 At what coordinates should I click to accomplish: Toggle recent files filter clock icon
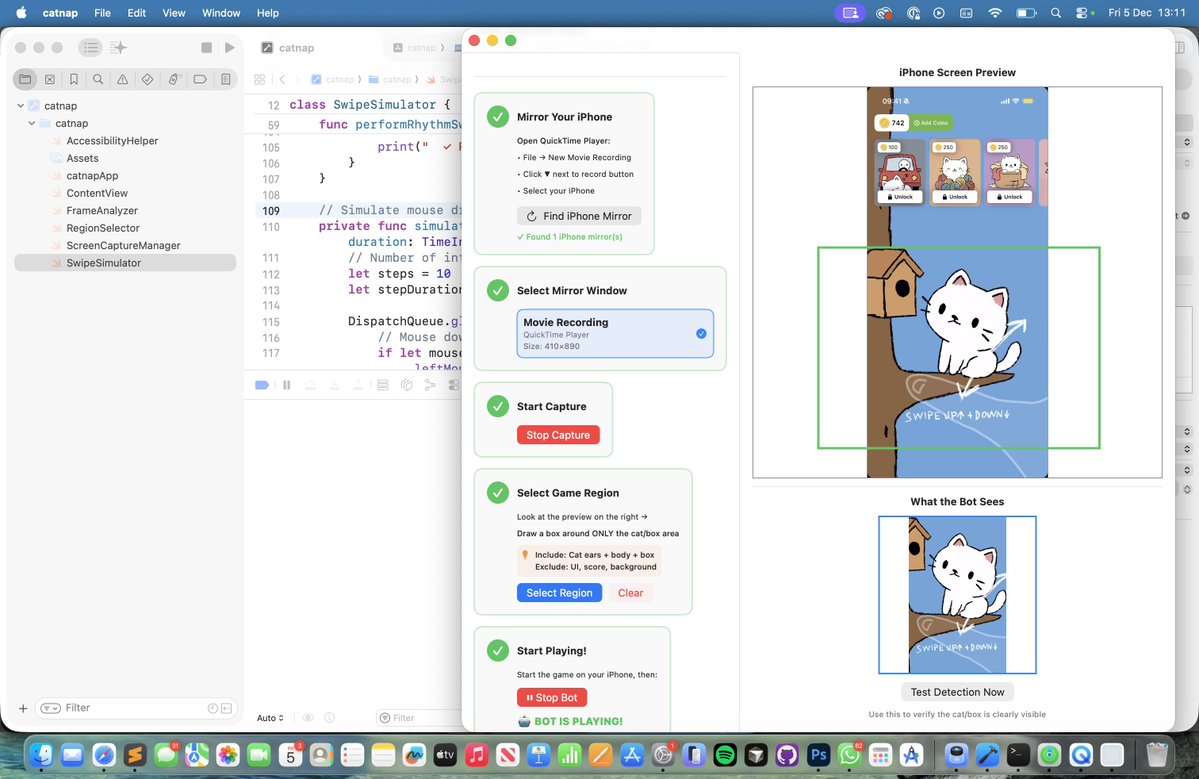(213, 709)
